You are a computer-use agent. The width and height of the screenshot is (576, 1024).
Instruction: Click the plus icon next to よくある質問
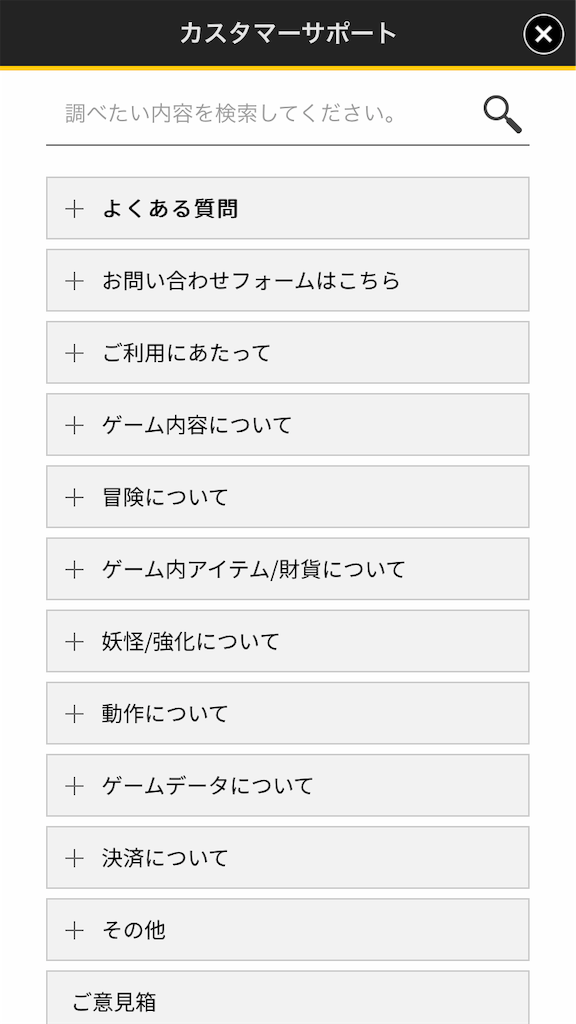click(x=72, y=208)
